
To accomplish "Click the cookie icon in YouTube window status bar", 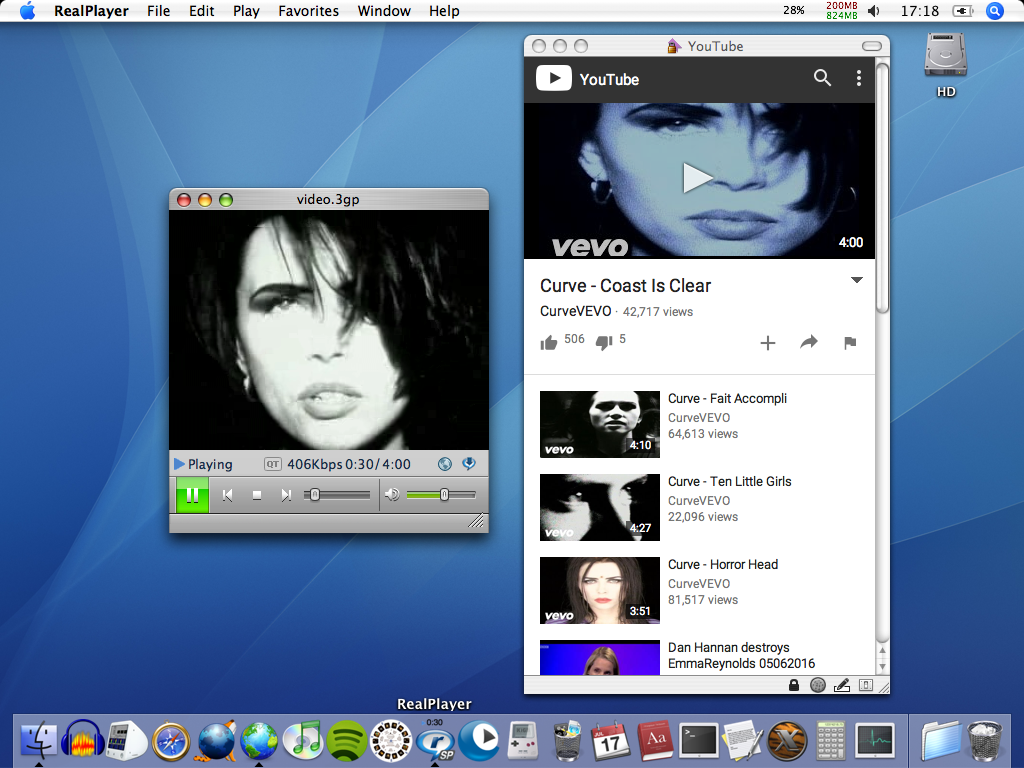I will 818,685.
